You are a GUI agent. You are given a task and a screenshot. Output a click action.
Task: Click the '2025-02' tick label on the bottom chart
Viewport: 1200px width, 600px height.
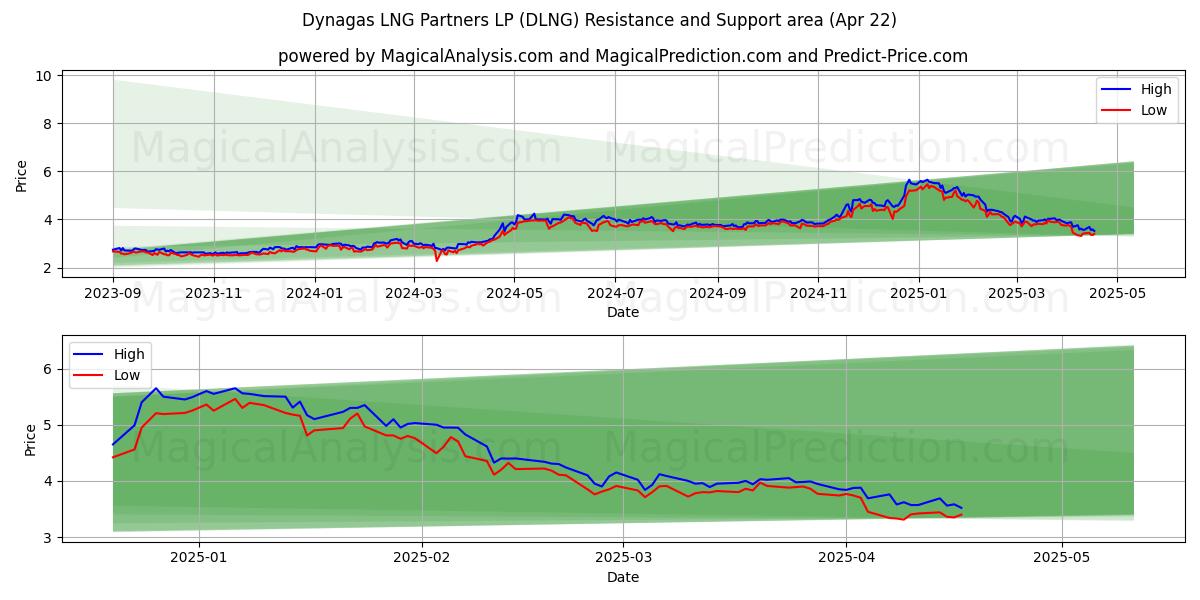(421, 558)
